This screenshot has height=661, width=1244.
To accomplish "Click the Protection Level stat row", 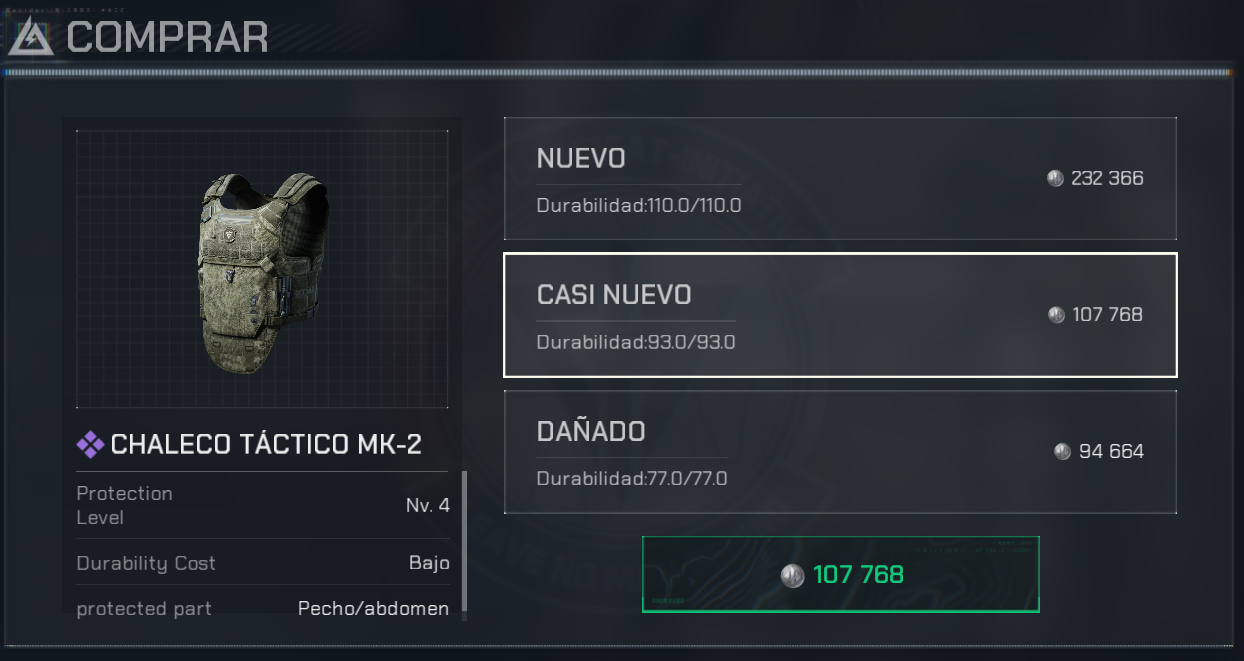I will (263, 506).
